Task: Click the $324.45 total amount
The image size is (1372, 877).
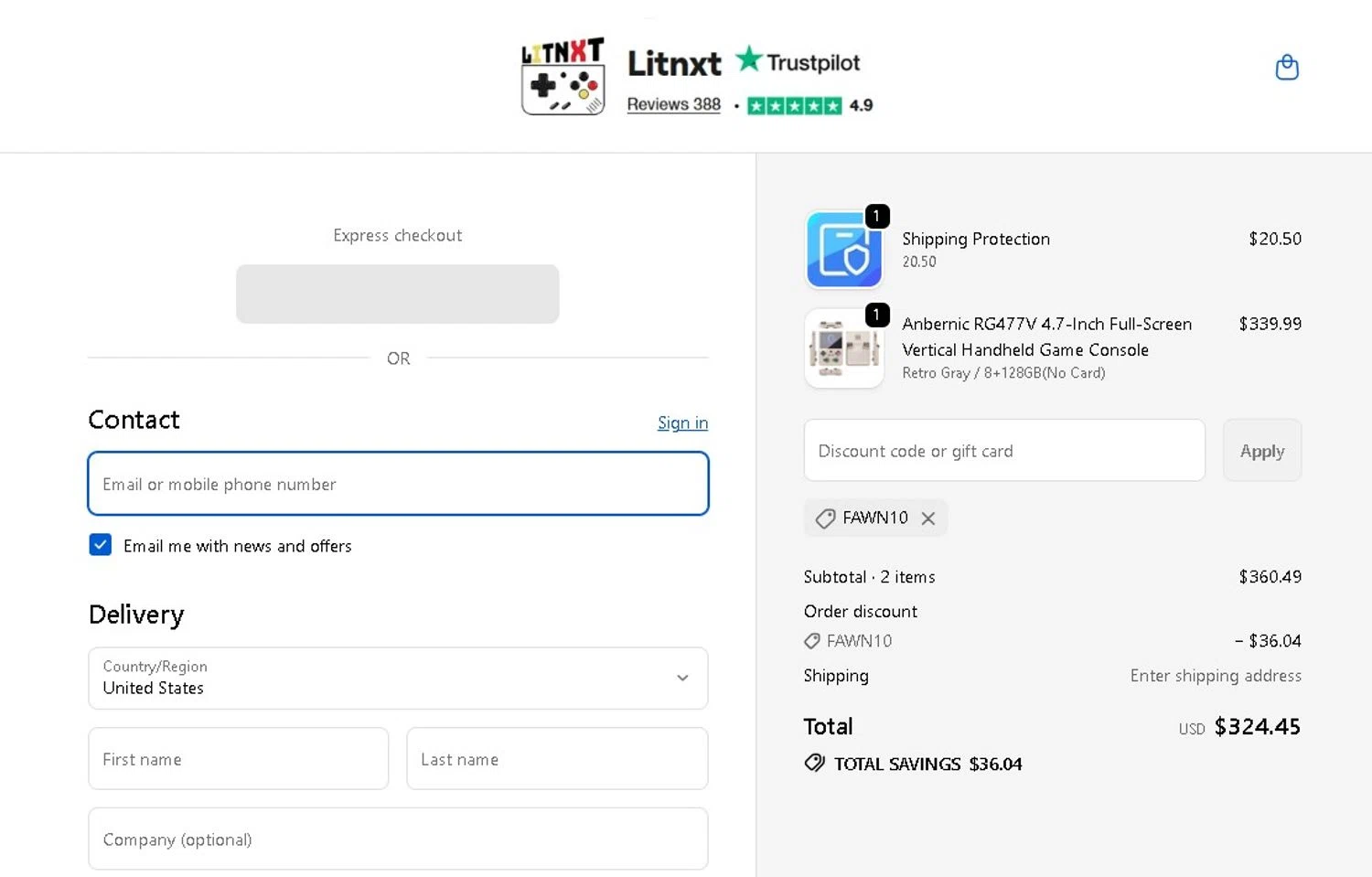Action: pyautogui.click(x=1257, y=726)
